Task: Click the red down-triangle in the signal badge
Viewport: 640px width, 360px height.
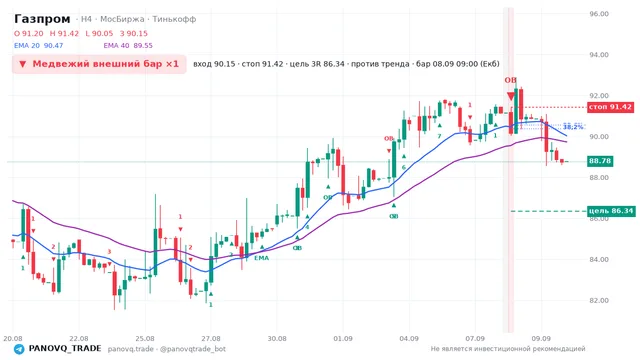Action: pos(23,64)
